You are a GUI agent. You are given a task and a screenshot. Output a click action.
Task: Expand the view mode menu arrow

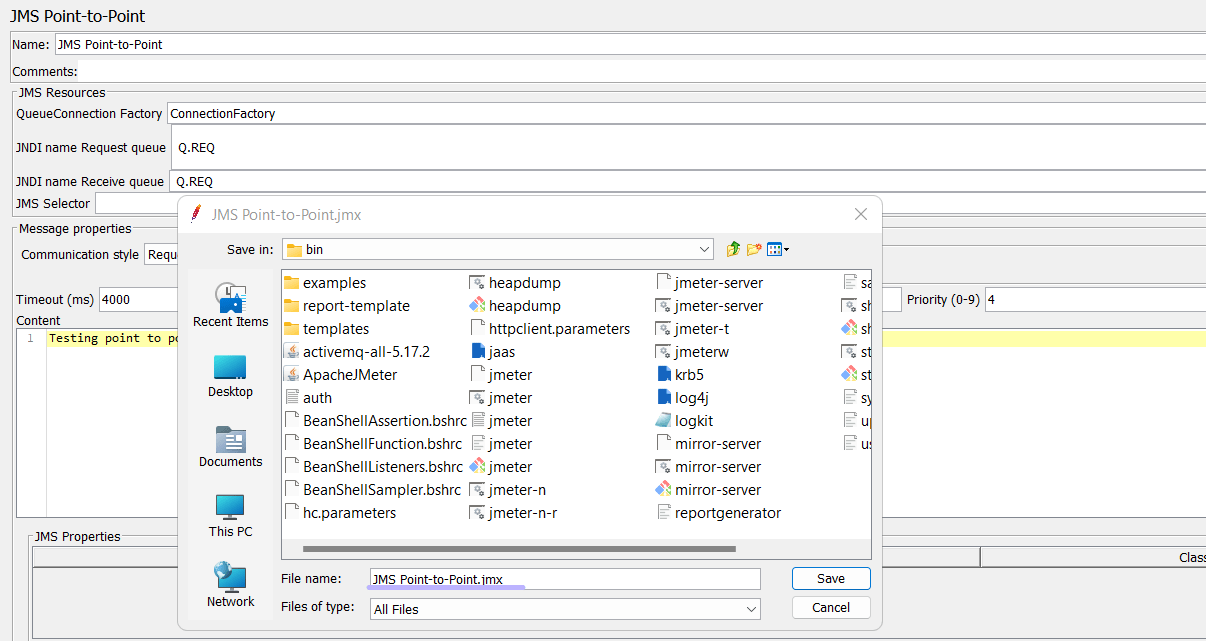click(x=787, y=248)
